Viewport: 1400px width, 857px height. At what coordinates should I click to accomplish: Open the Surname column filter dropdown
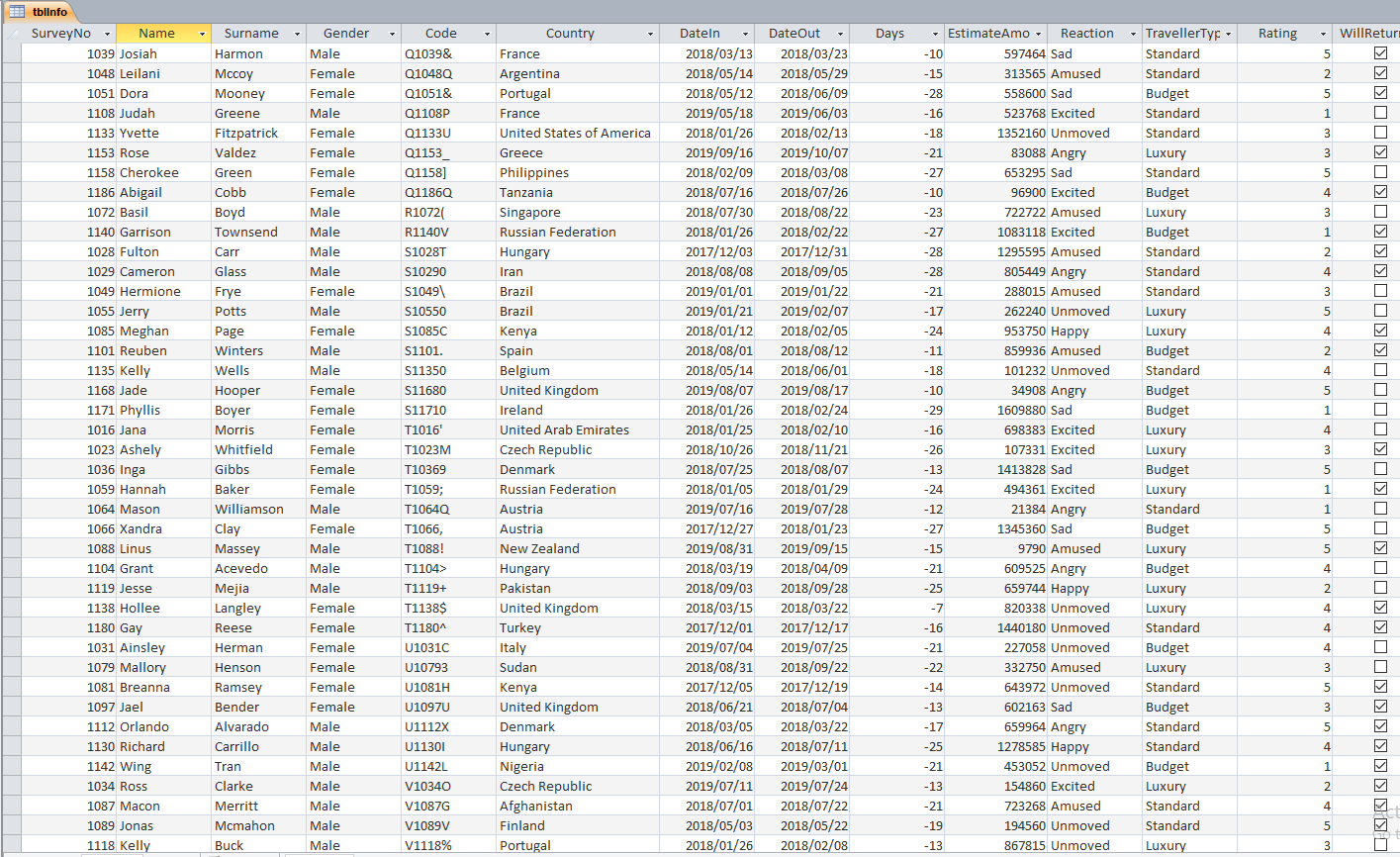(297, 34)
